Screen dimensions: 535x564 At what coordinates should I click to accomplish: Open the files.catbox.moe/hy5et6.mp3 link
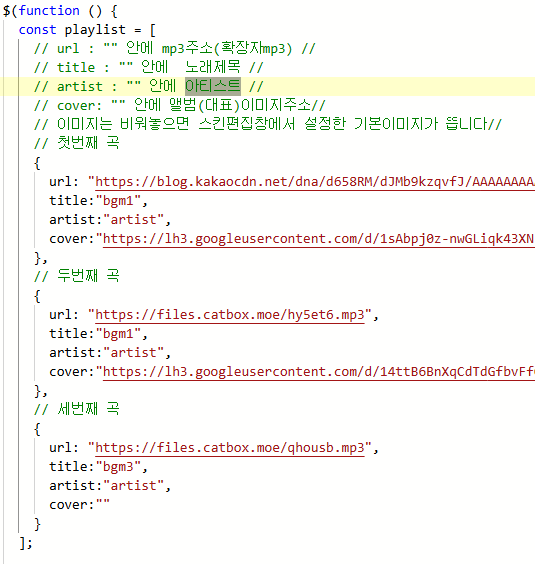coord(230,315)
